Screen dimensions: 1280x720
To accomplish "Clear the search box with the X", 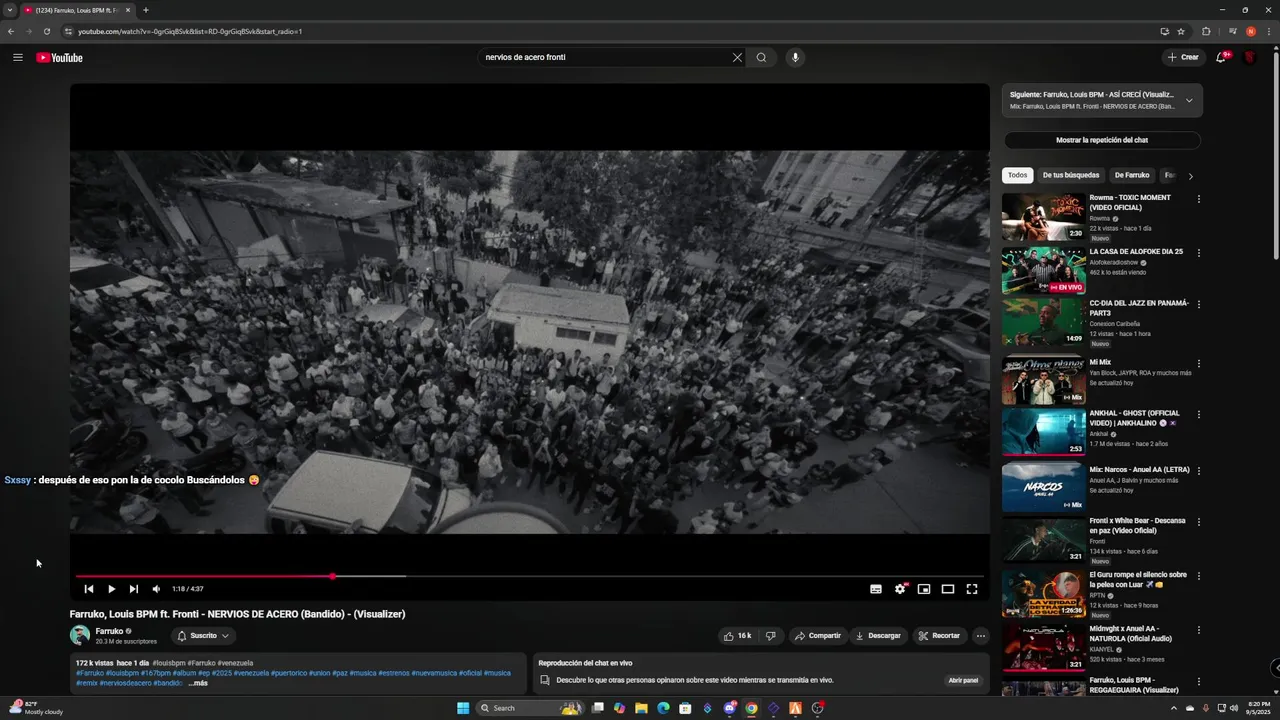I will pos(737,57).
